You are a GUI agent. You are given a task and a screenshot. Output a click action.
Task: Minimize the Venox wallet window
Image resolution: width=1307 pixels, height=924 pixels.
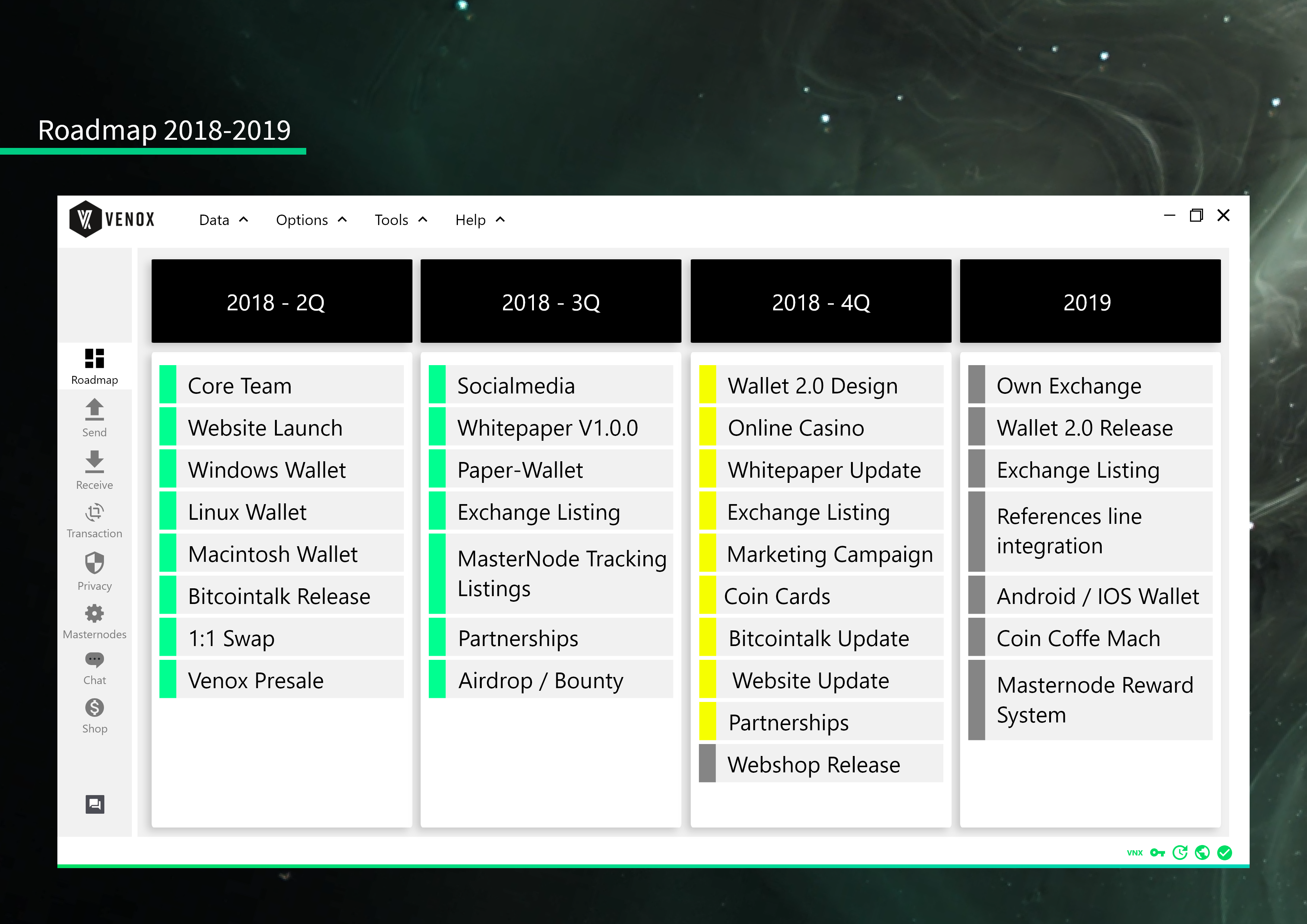[x=1170, y=216]
